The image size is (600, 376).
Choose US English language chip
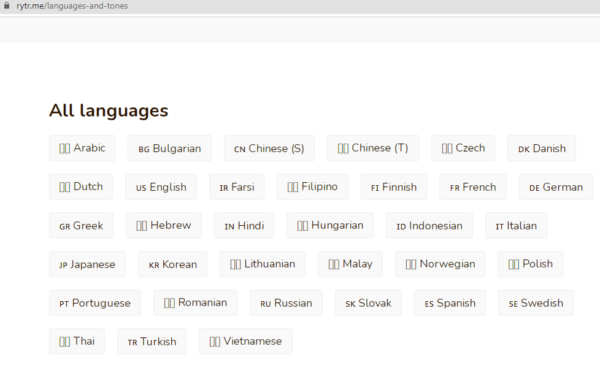coord(161,187)
